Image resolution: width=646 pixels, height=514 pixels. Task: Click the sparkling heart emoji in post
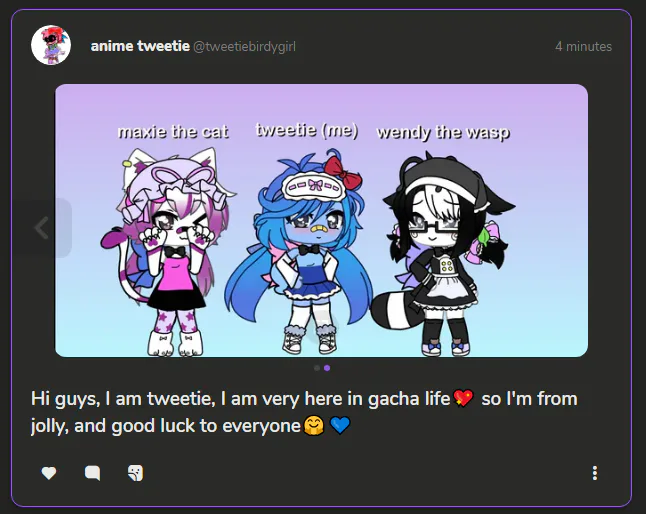click(463, 398)
